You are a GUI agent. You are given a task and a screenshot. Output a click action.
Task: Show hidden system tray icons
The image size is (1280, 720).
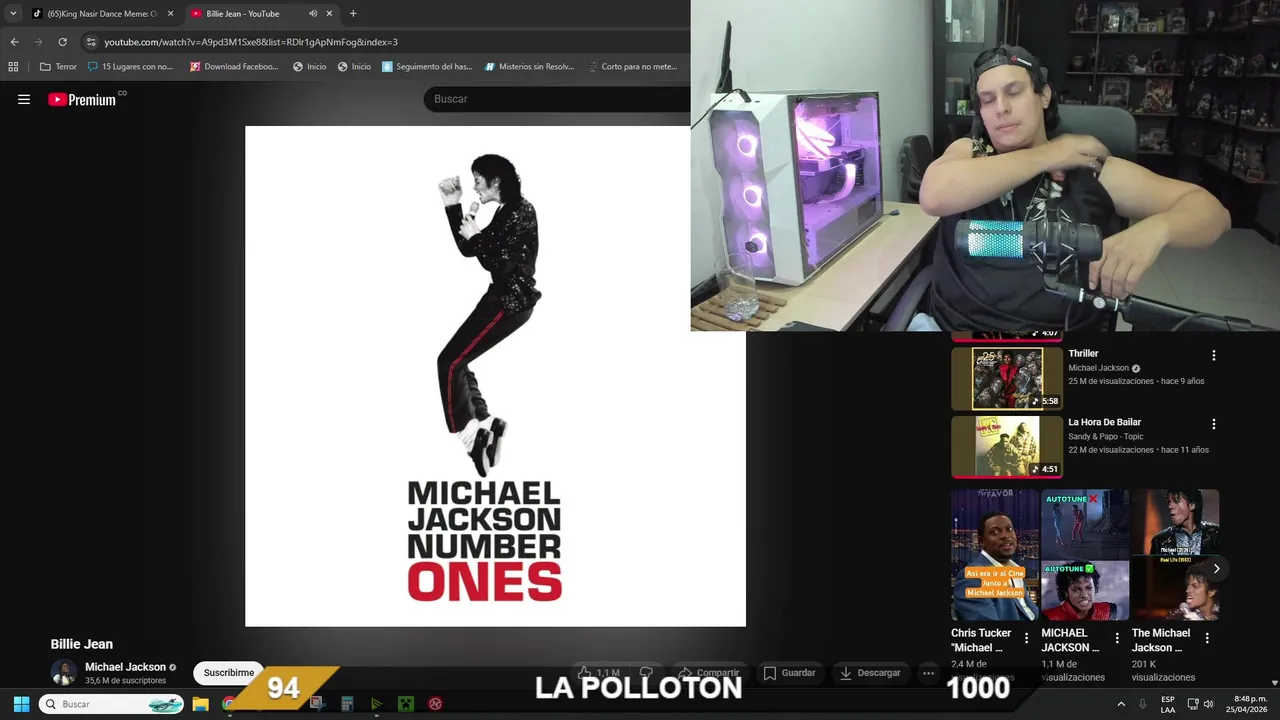click(1121, 704)
